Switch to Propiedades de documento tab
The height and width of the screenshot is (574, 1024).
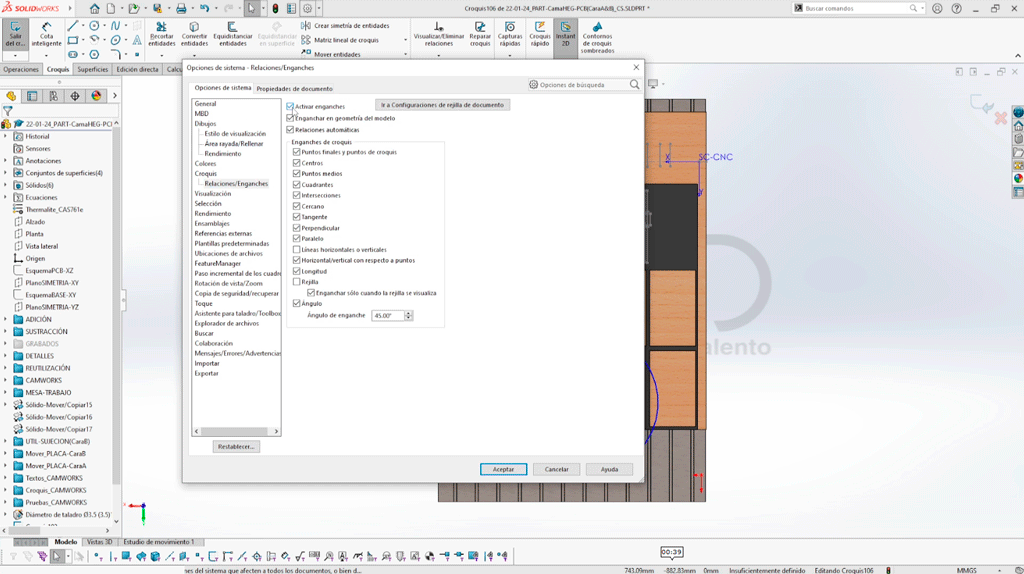pos(295,89)
